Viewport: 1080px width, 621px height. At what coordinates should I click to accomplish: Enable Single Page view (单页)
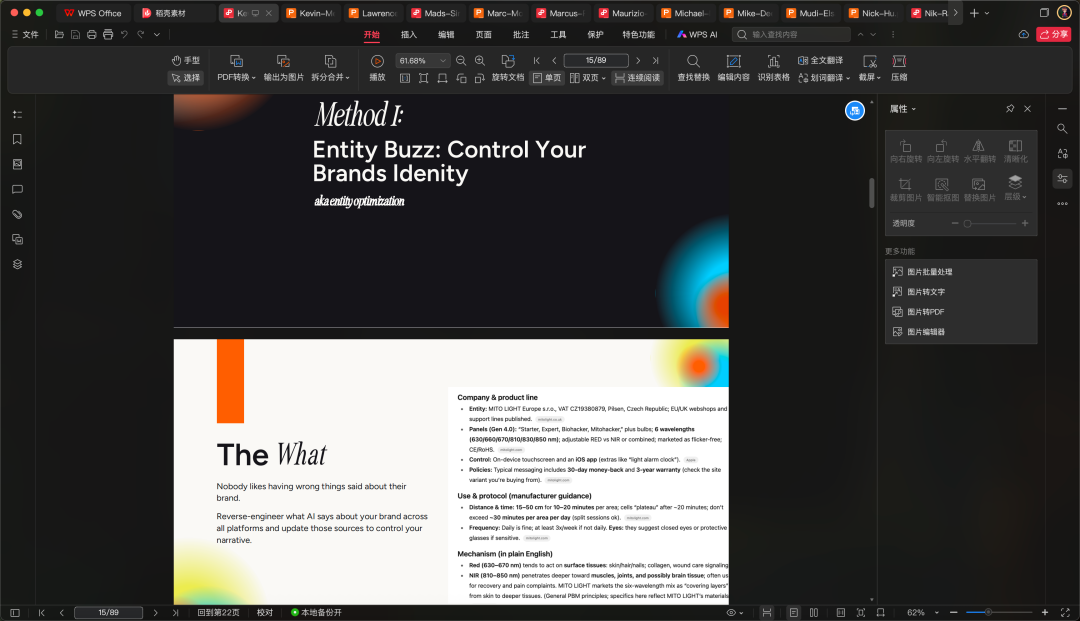coord(547,78)
